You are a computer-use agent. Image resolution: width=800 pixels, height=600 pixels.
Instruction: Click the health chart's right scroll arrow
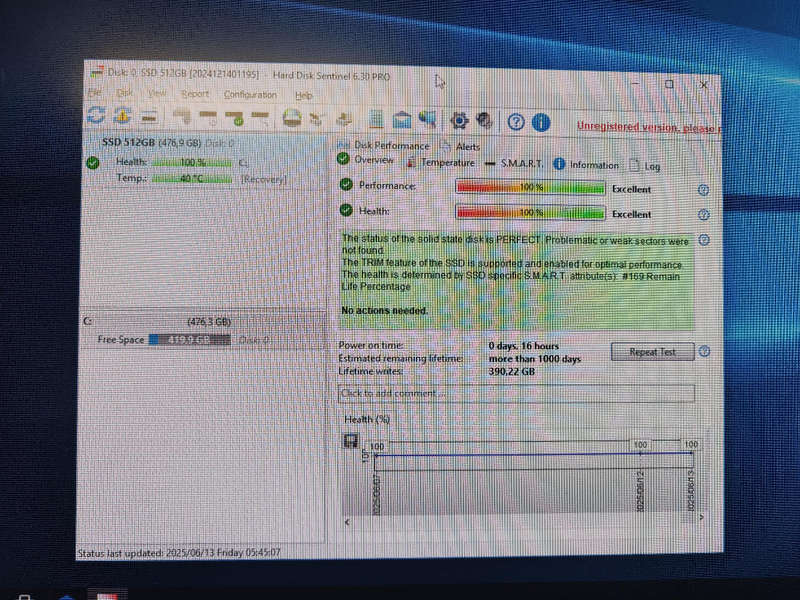coord(702,517)
